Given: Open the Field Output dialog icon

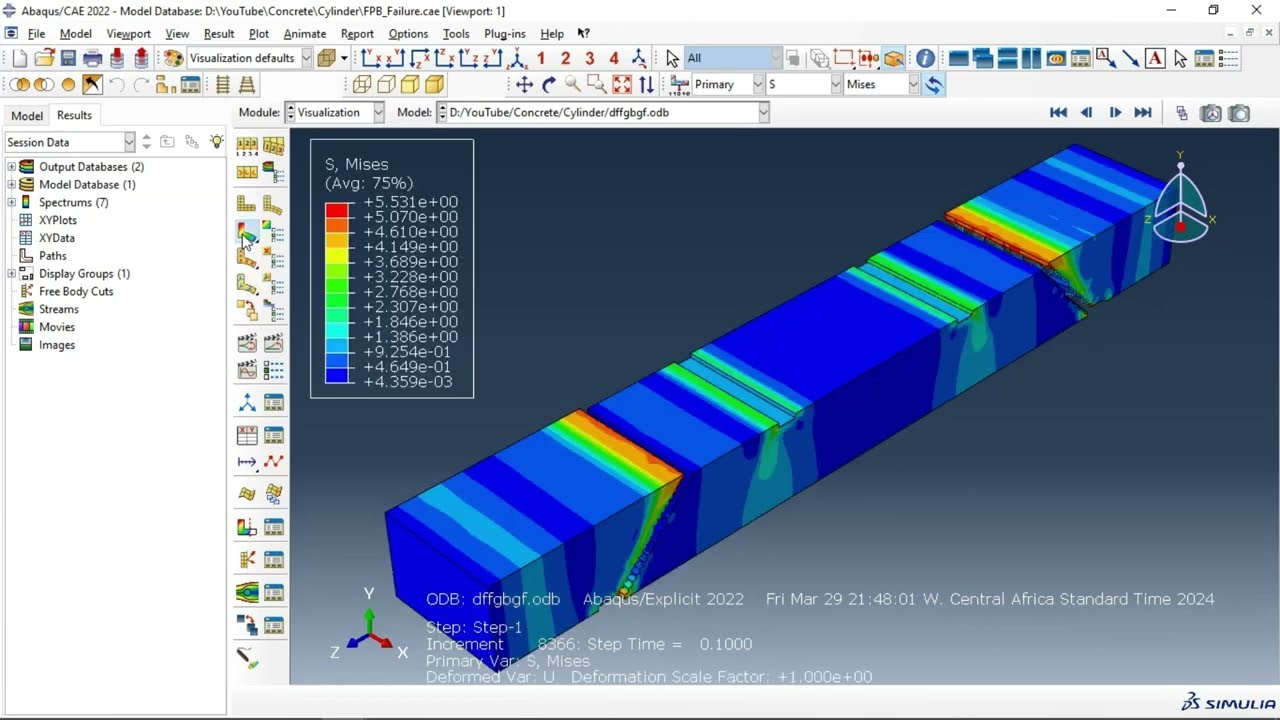Looking at the screenshot, I should pyautogui.click(x=681, y=85).
